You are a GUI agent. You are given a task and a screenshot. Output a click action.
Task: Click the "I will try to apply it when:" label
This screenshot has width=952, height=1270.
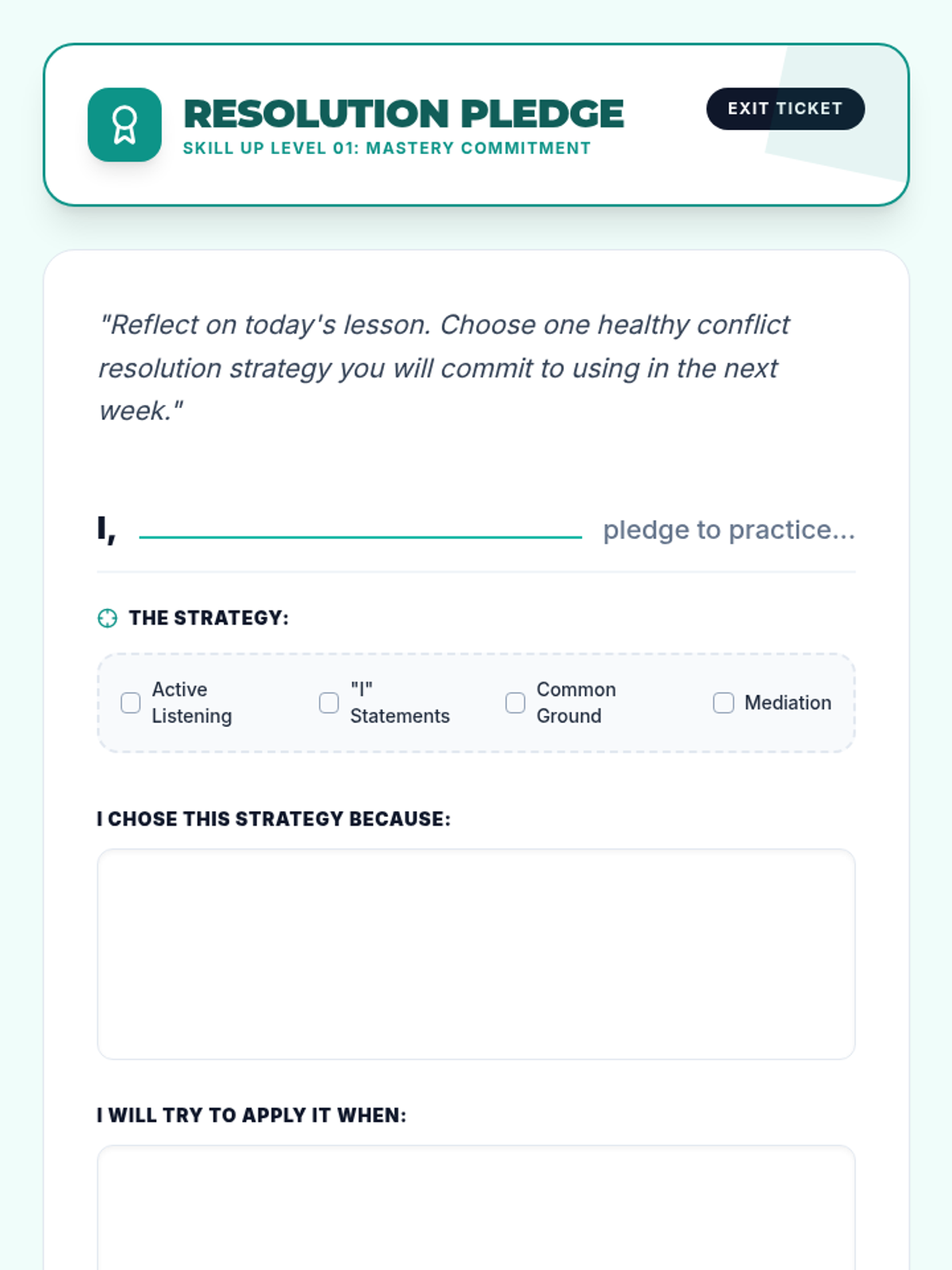[x=251, y=1115]
